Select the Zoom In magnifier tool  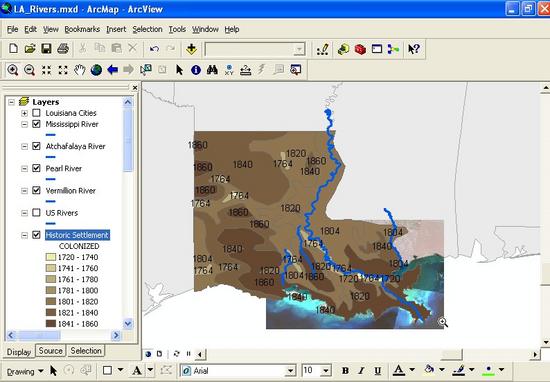(x=13, y=70)
